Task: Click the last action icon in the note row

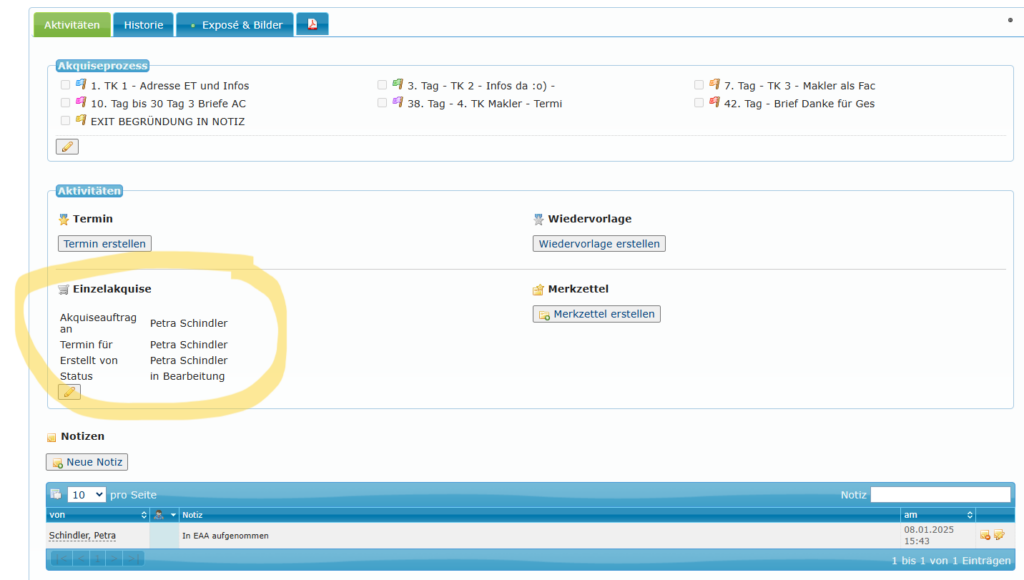Action: click(998, 535)
